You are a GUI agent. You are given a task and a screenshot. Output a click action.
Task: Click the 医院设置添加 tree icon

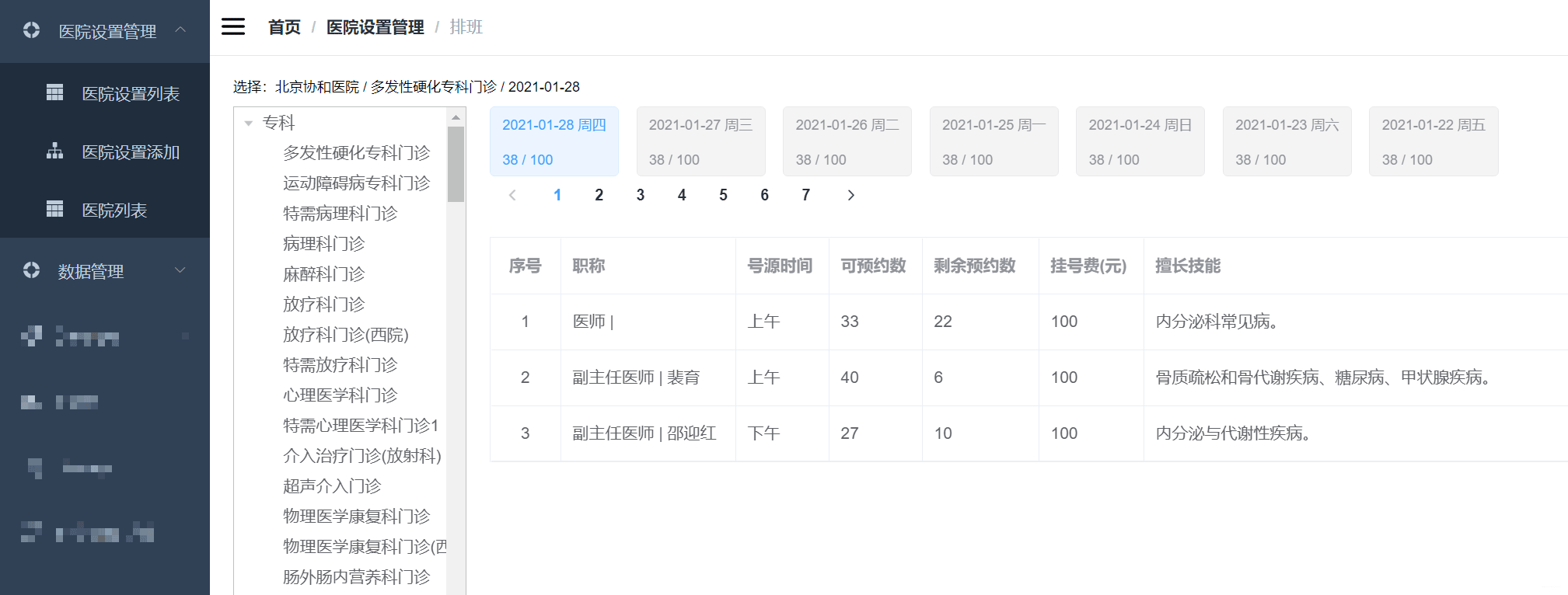[54, 151]
